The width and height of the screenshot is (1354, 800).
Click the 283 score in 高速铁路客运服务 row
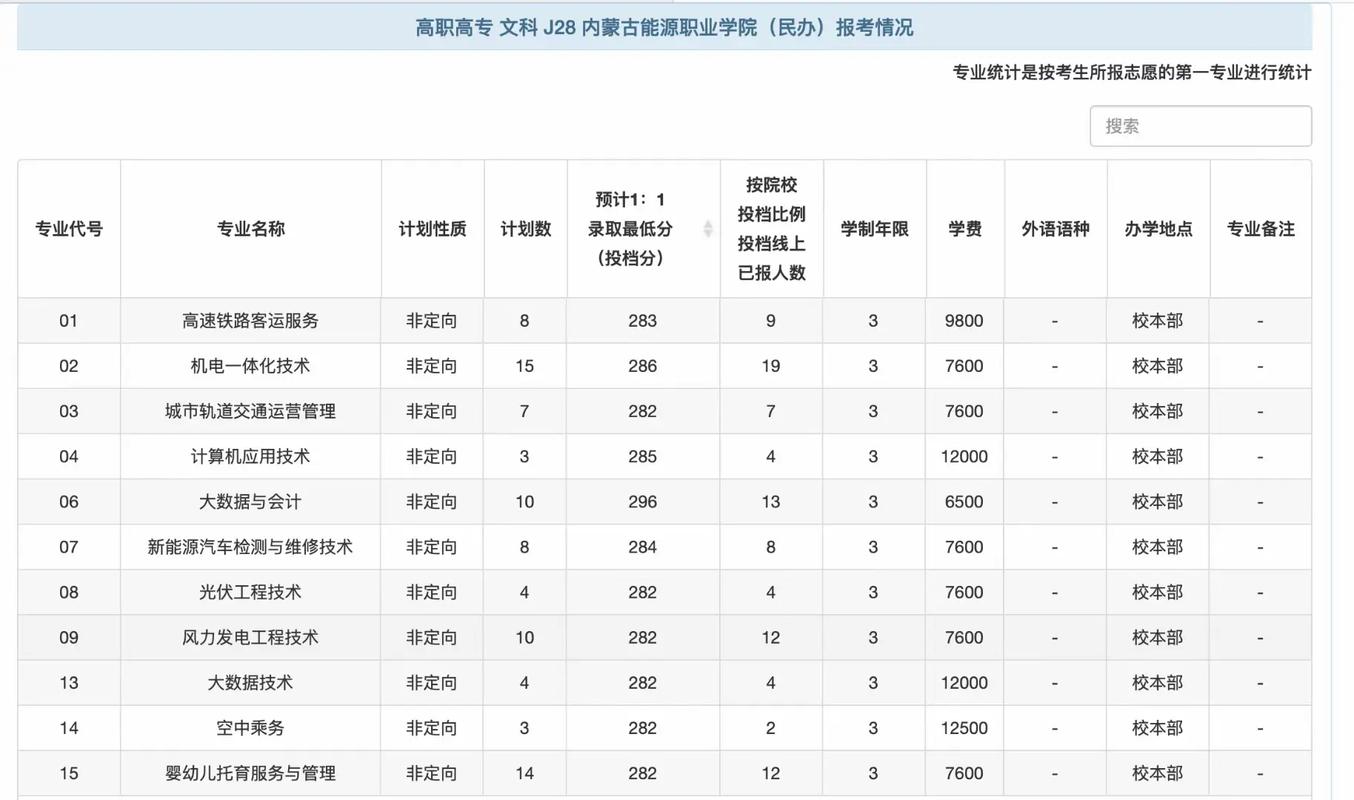click(x=643, y=321)
